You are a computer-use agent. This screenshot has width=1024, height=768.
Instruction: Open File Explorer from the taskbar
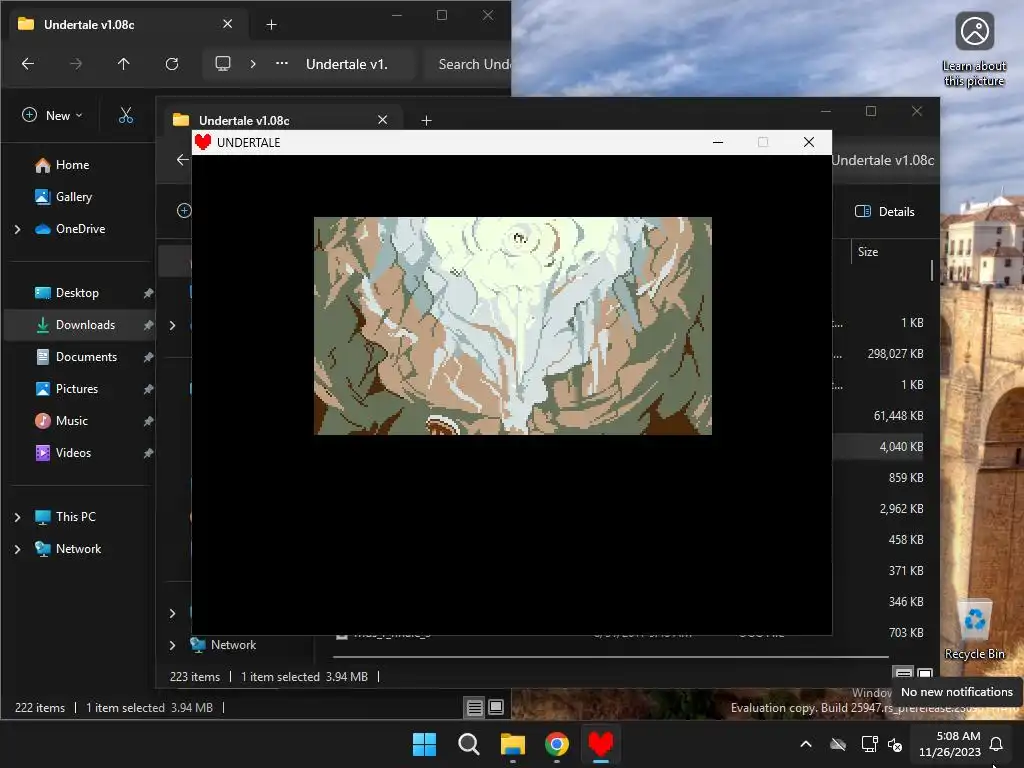pos(513,744)
